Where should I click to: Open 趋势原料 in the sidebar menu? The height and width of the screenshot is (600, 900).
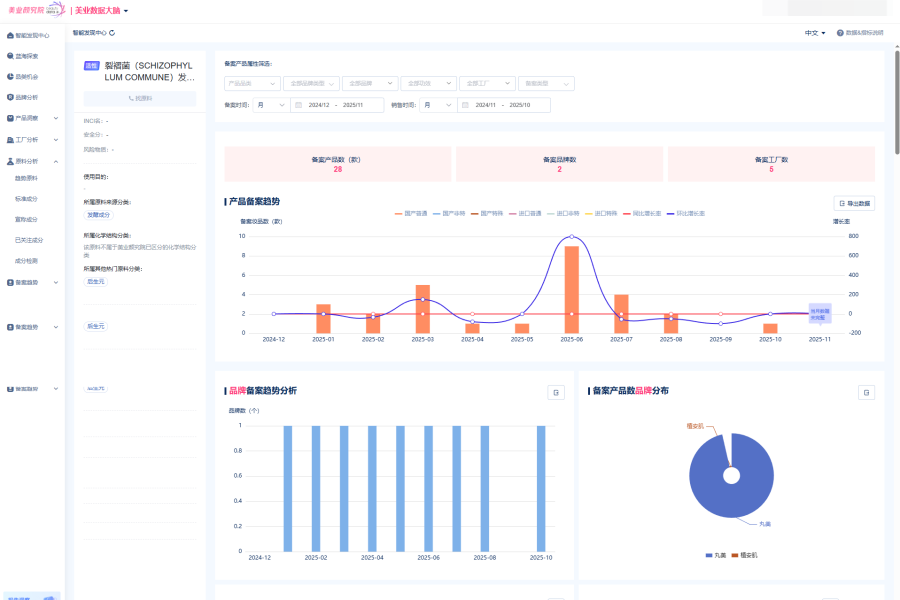[x=26, y=178]
